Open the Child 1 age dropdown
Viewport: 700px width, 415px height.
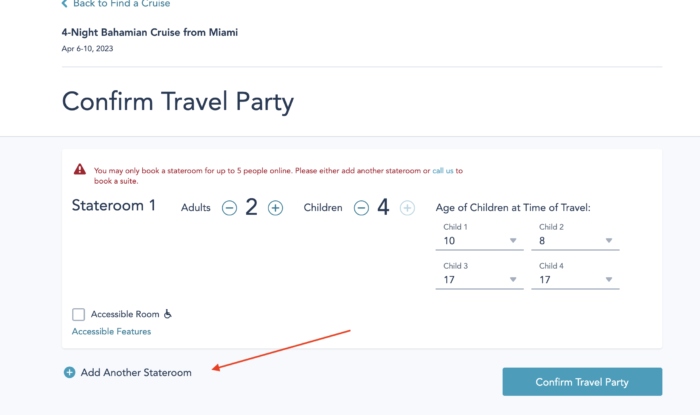pyautogui.click(x=479, y=241)
